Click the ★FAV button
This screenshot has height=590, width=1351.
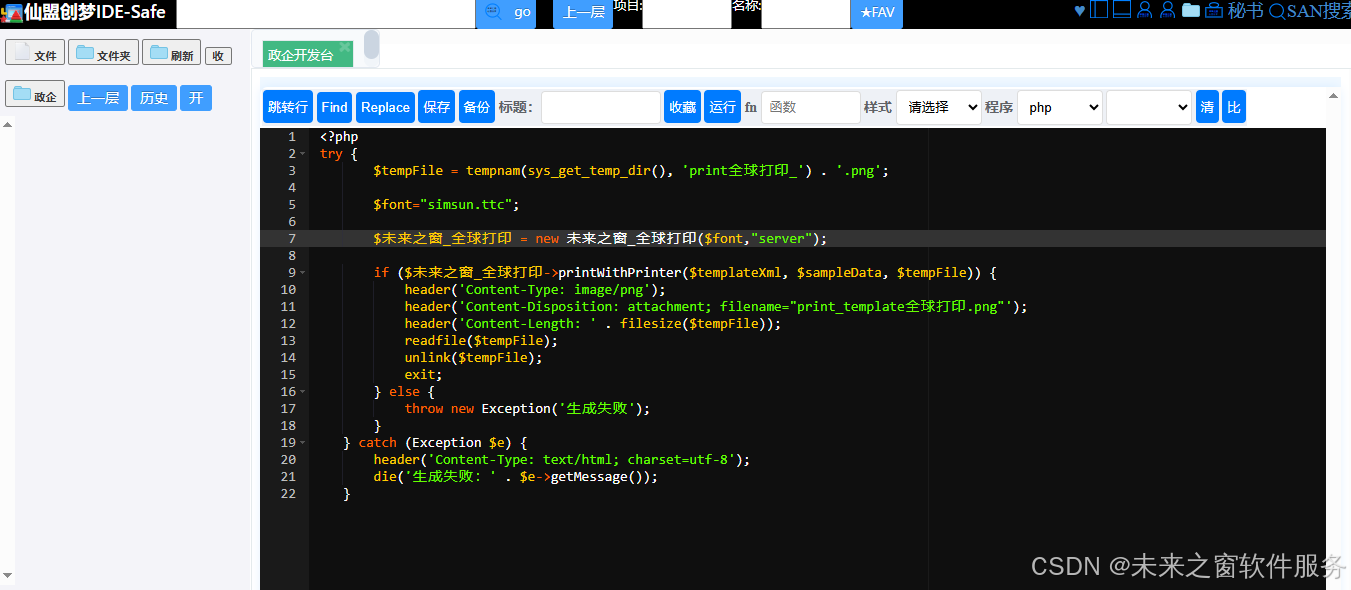[877, 13]
